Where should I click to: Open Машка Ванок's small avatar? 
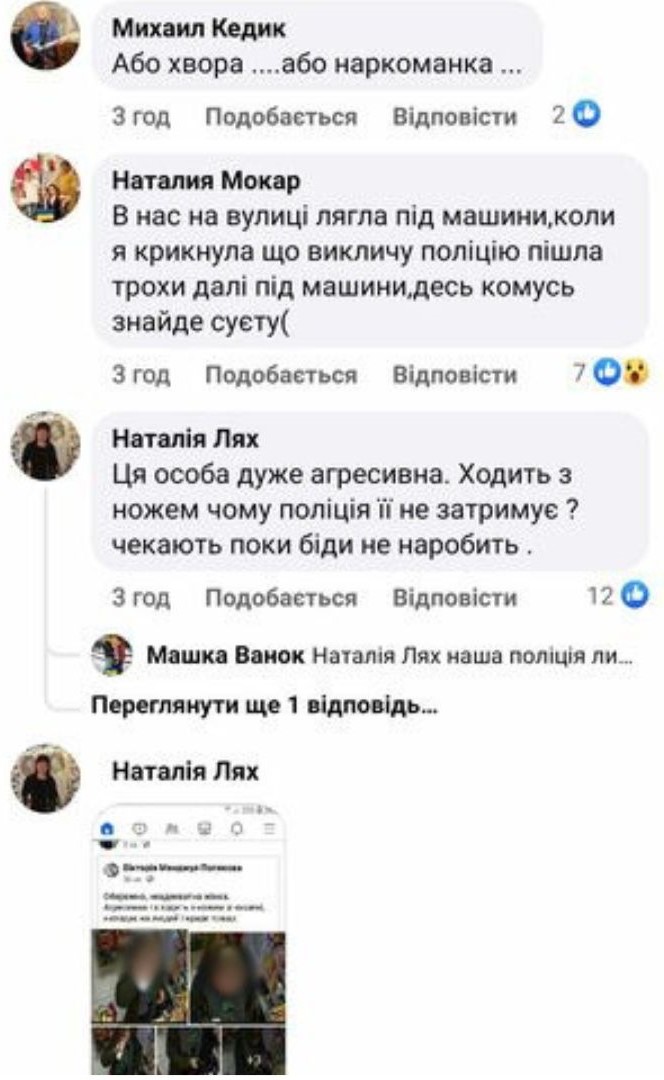point(112,654)
